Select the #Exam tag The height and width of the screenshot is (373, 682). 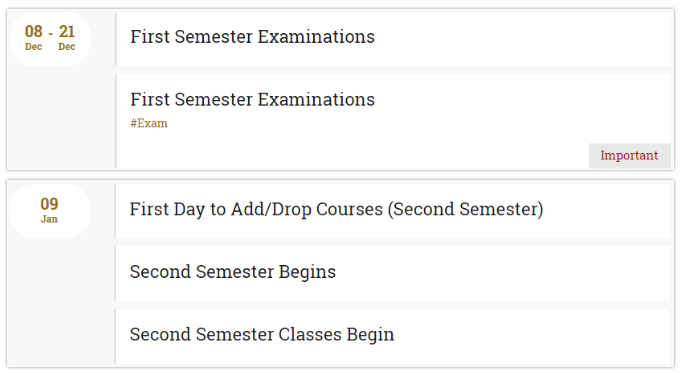point(149,123)
